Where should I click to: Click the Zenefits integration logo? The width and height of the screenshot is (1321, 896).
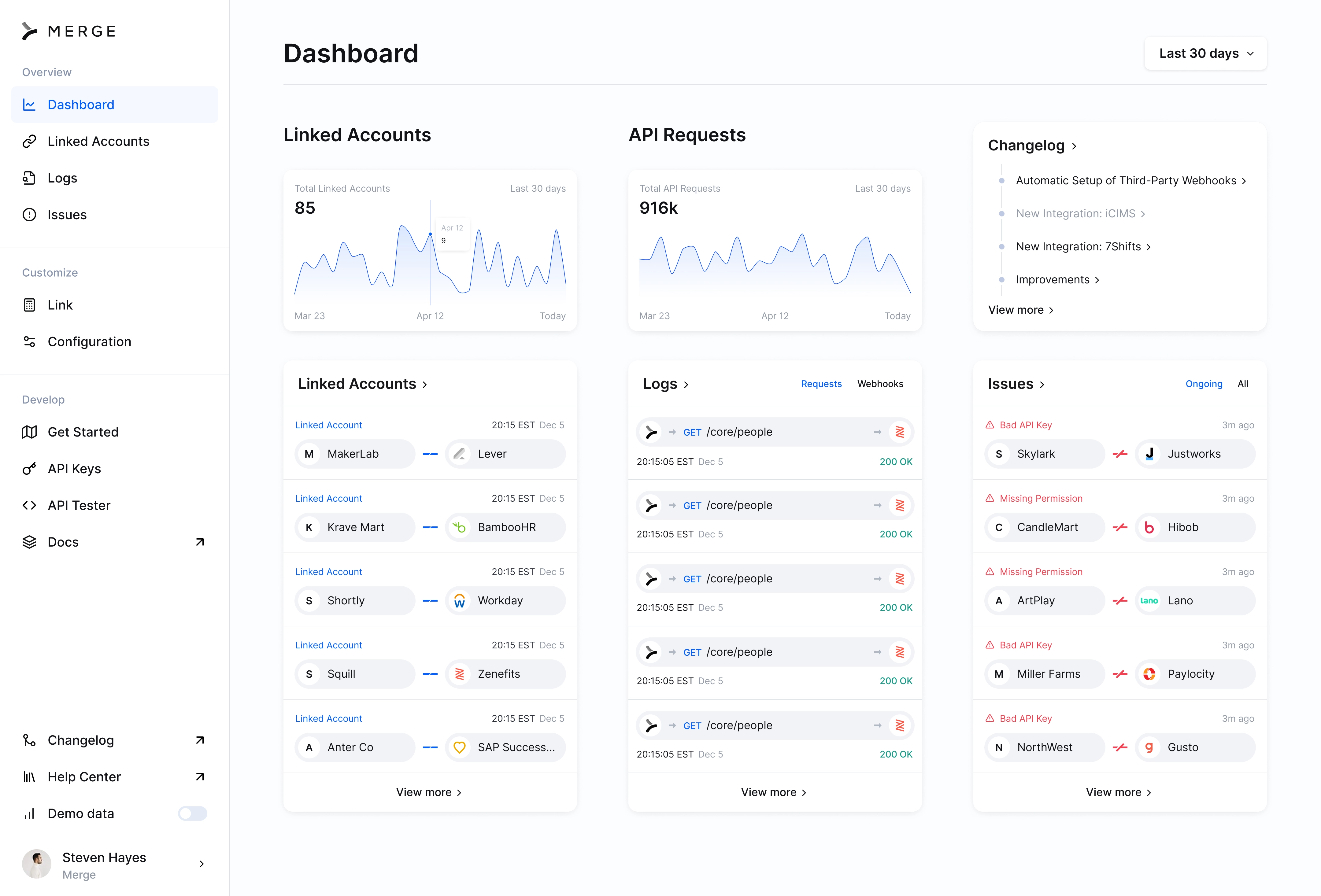[459, 674]
